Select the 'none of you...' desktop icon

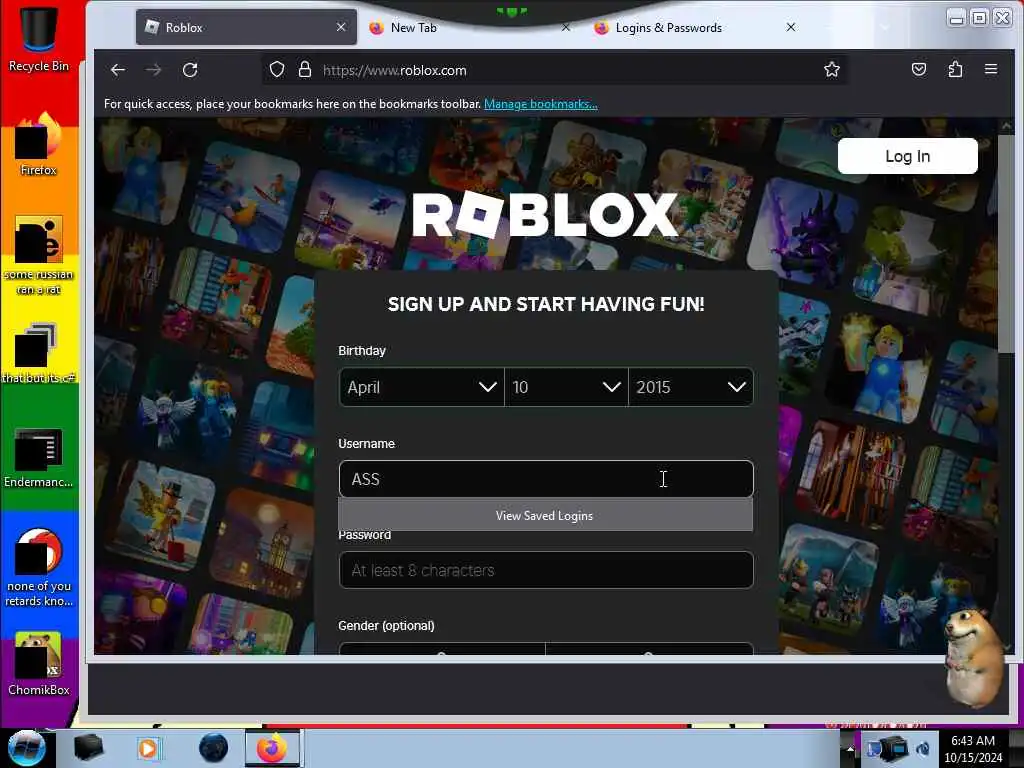(x=39, y=567)
